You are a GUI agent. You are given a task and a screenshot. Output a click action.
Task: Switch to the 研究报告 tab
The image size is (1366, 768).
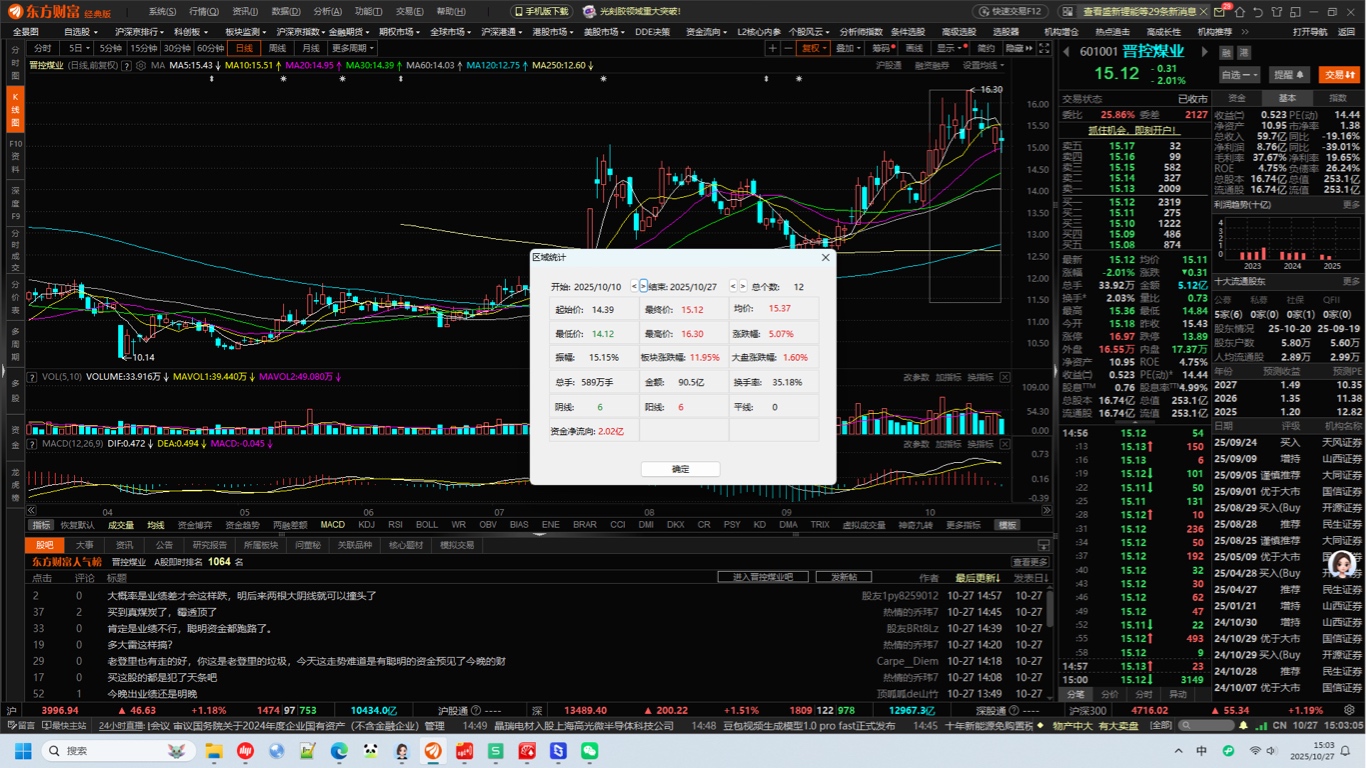click(210, 545)
